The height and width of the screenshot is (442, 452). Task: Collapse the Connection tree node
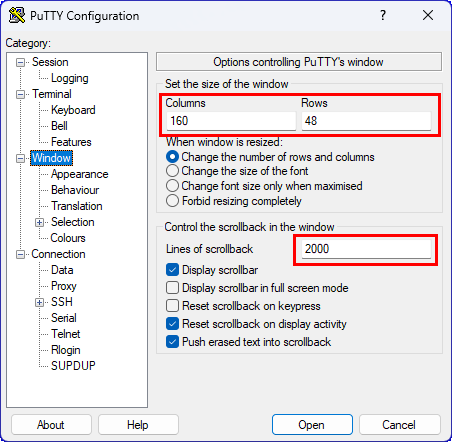click(20, 254)
